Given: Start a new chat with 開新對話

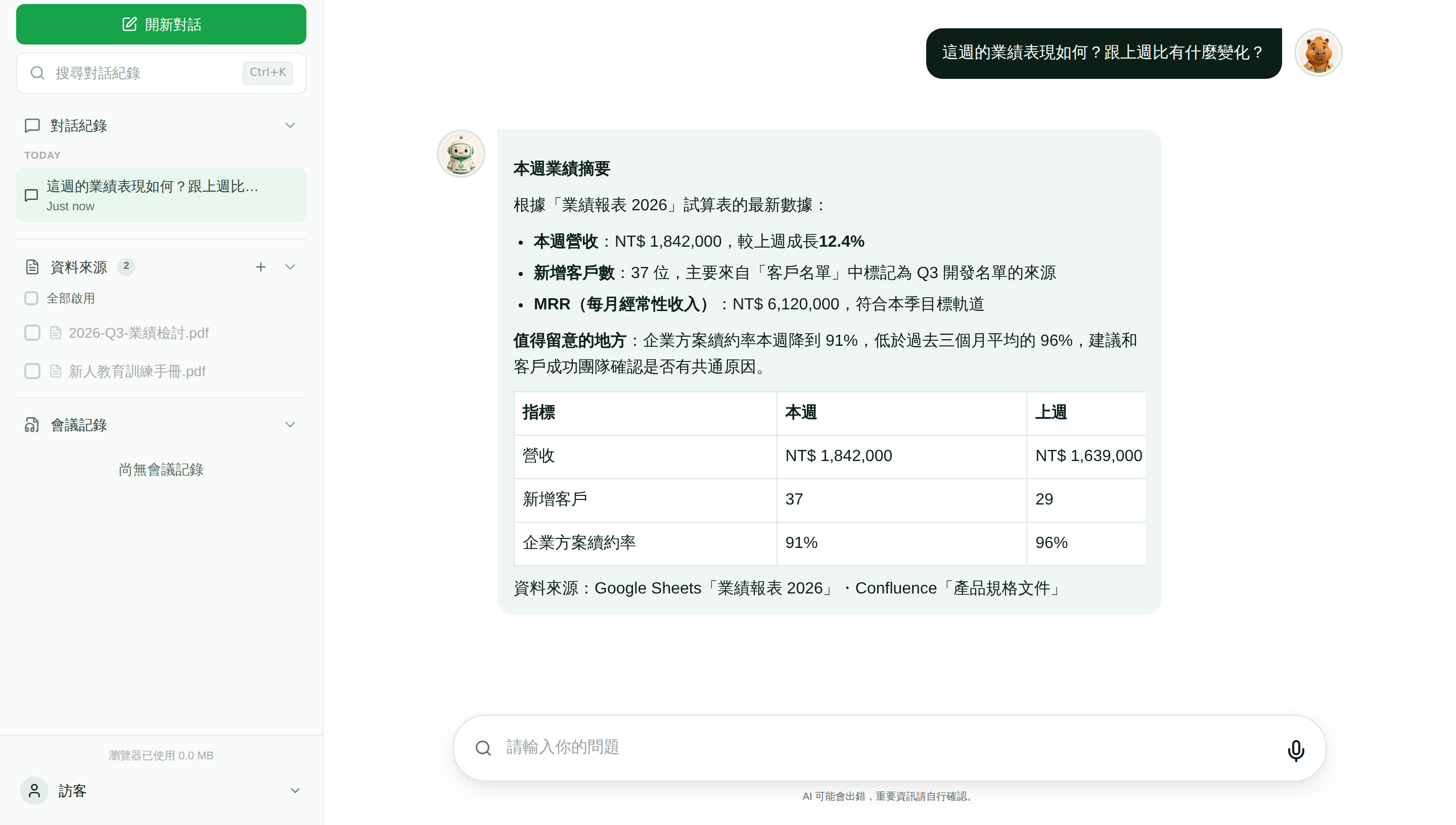Looking at the screenshot, I should tap(161, 24).
